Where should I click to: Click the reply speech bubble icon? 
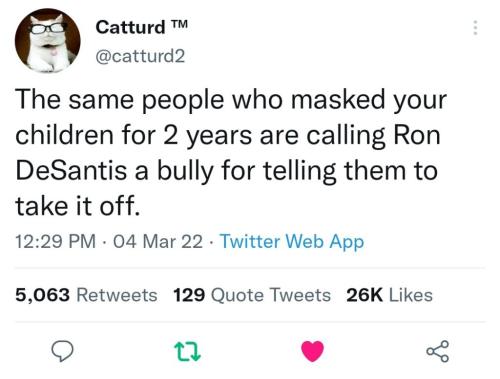(62, 351)
